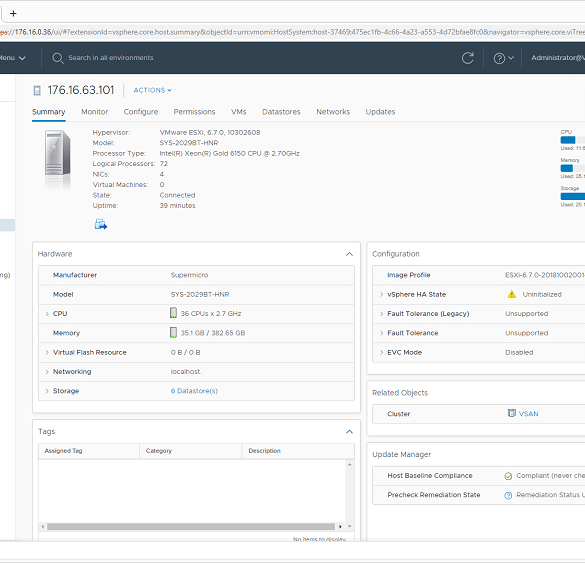585x563 pixels.
Task: Click the Supermicro manufacturer value
Action: (189, 275)
